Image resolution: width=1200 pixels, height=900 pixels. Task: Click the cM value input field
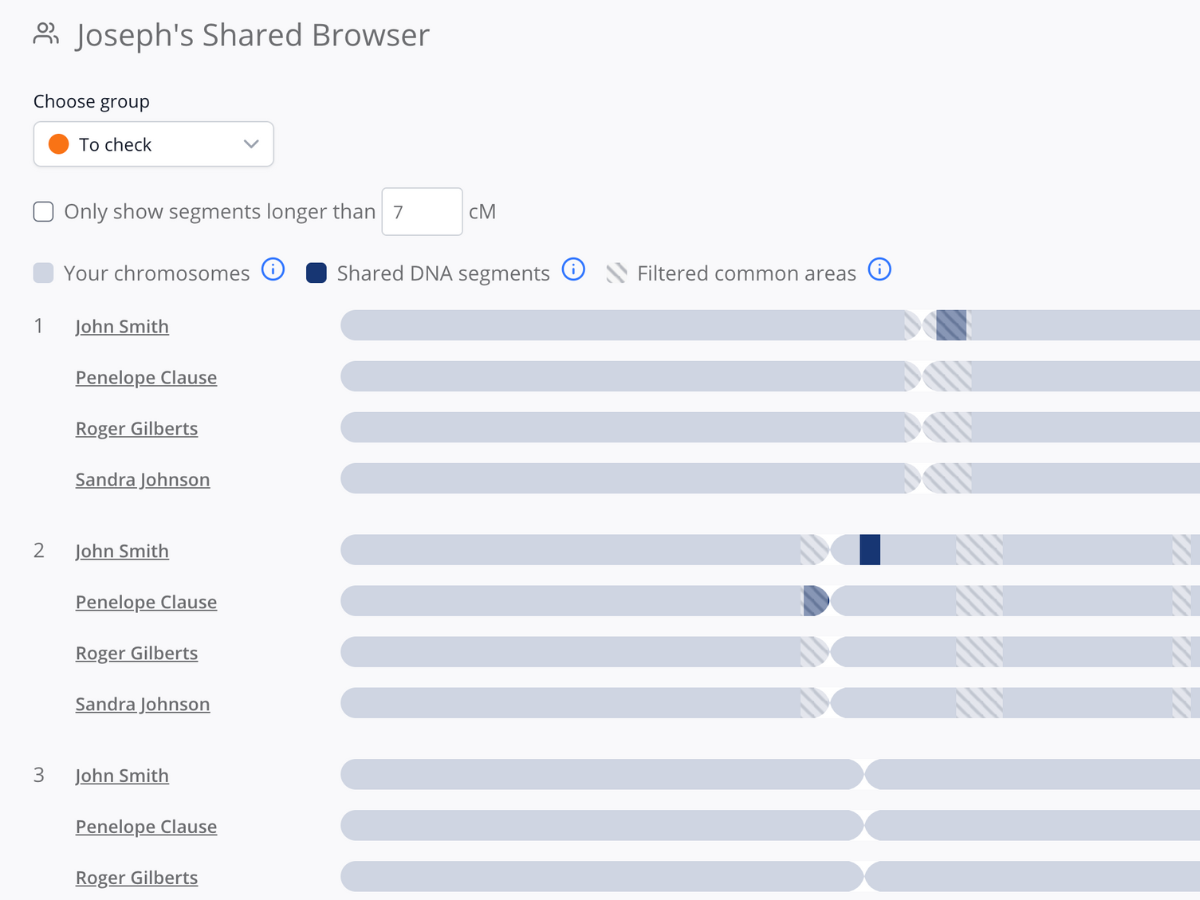pyautogui.click(x=421, y=211)
